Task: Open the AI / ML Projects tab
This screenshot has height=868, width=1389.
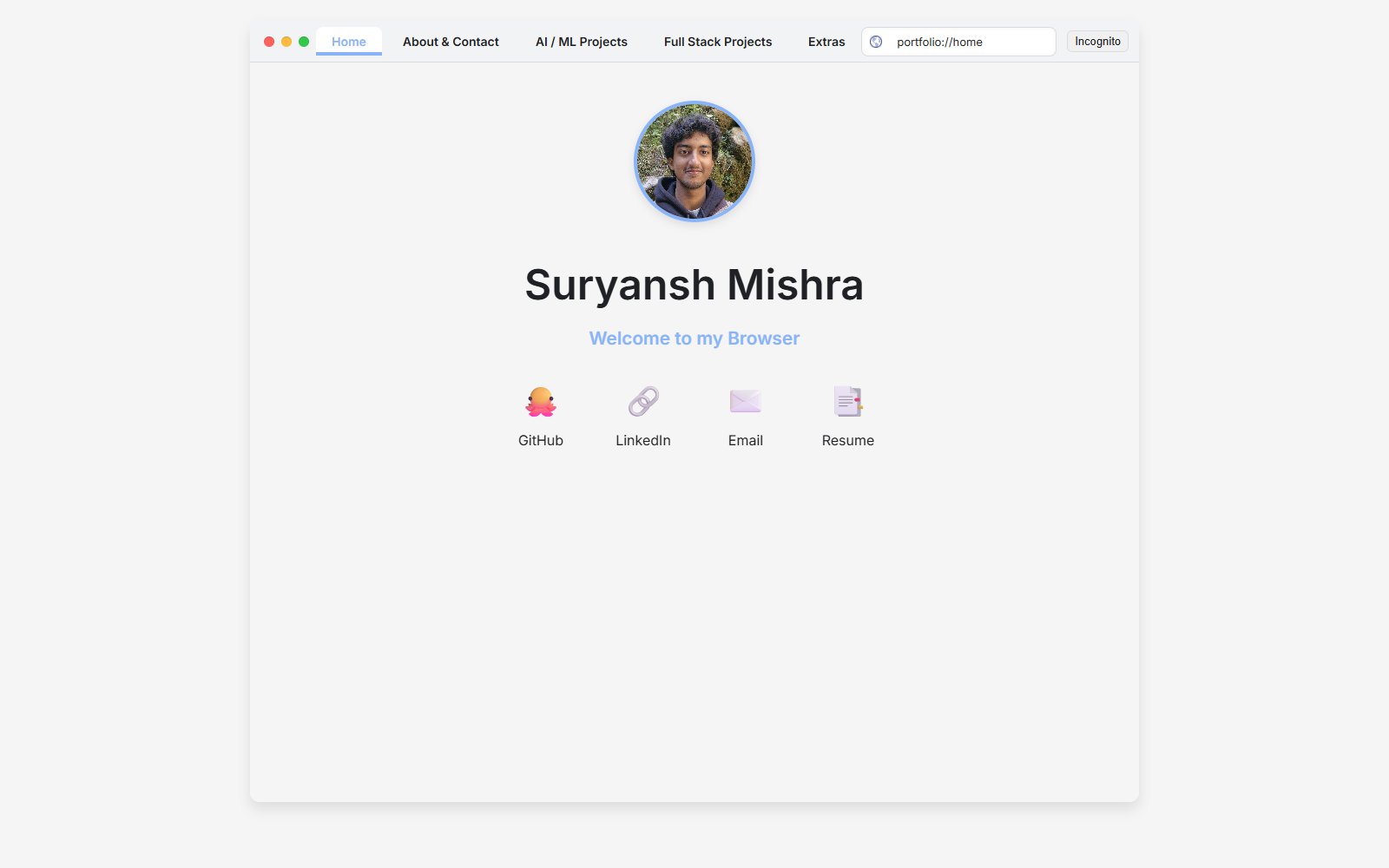Action: (x=582, y=42)
